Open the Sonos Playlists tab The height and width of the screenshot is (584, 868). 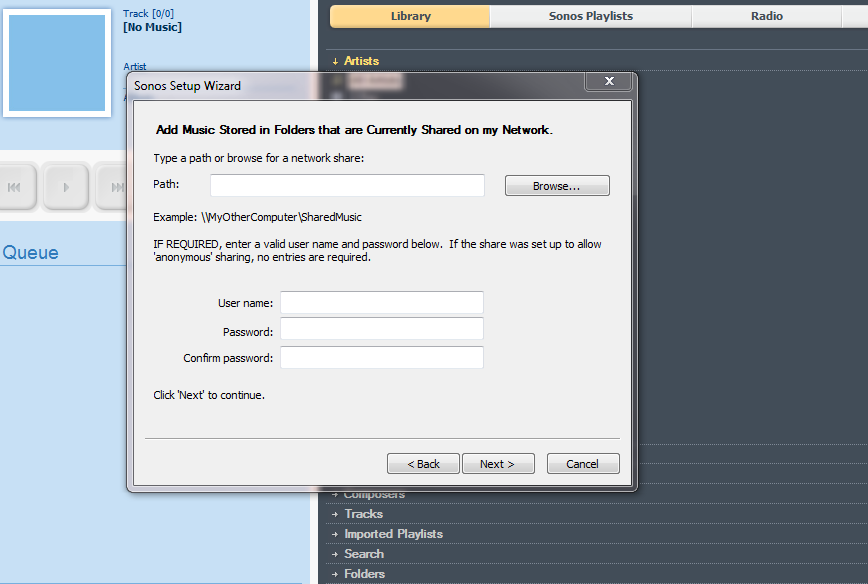pyautogui.click(x=591, y=16)
